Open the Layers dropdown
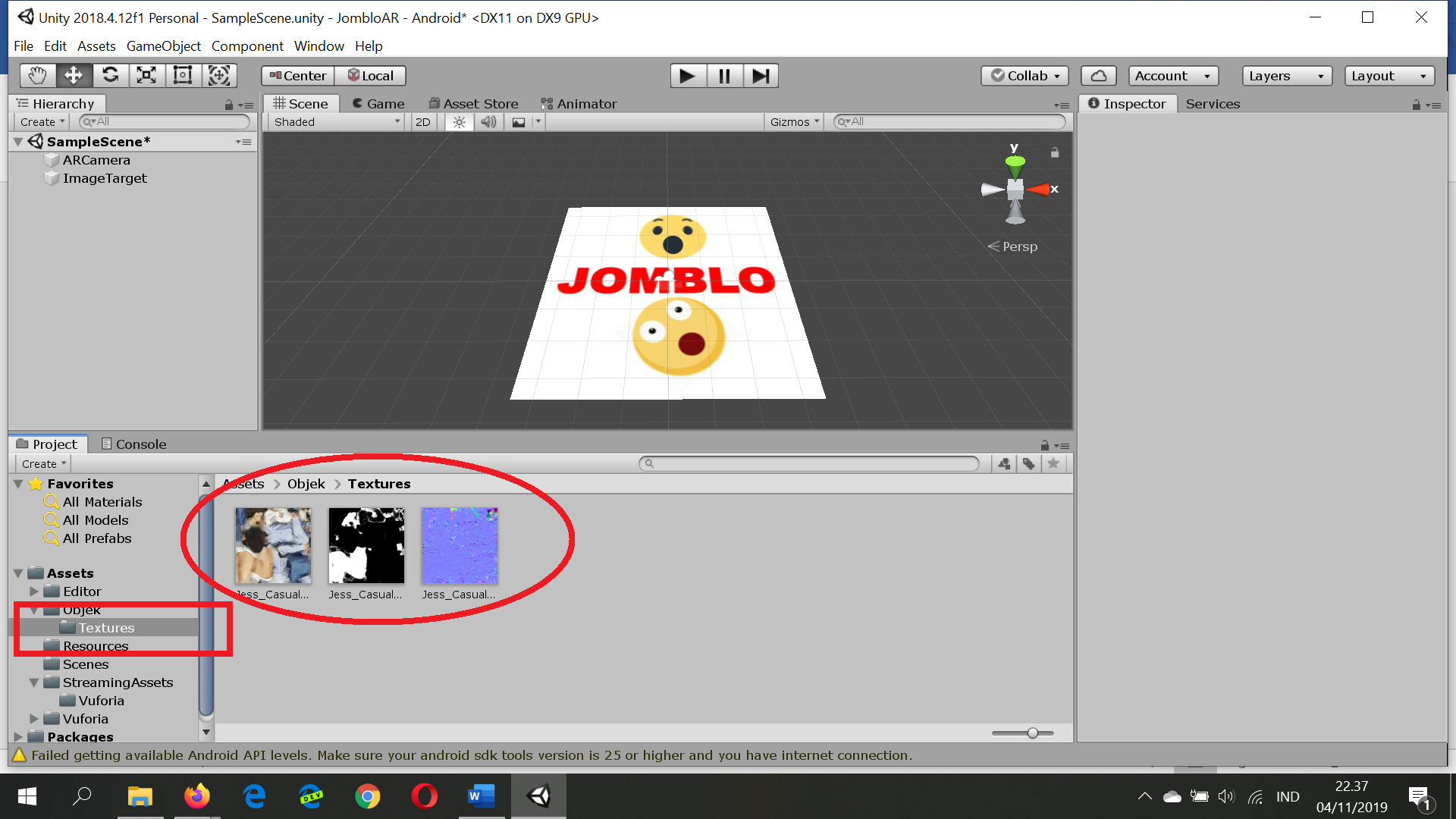The image size is (1456, 819). click(1286, 76)
